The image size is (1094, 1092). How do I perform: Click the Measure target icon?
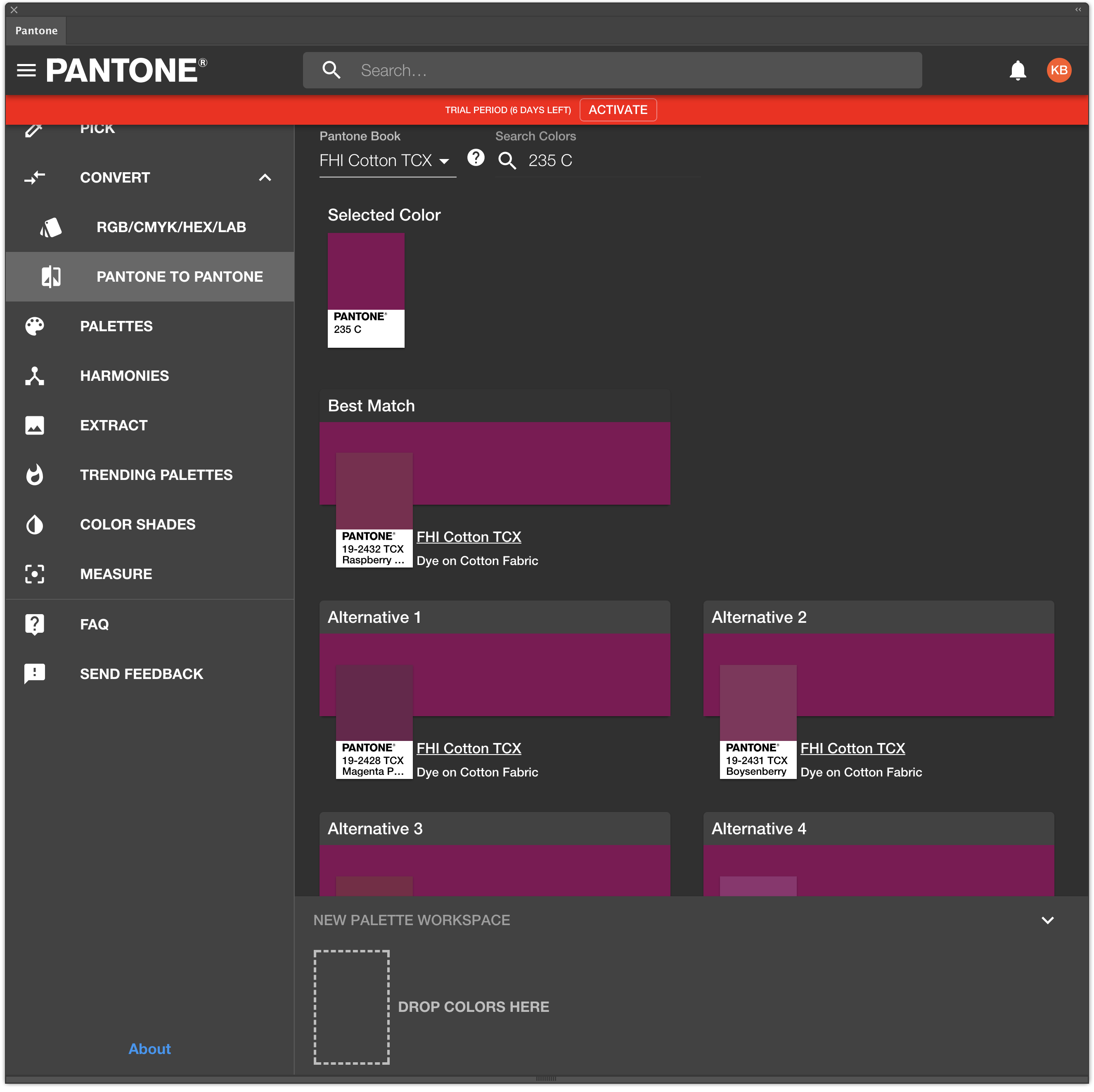(x=35, y=574)
